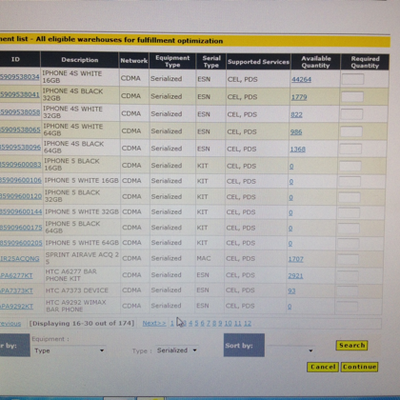Open available quantity link 1779
The width and height of the screenshot is (400, 400).
tap(299, 97)
